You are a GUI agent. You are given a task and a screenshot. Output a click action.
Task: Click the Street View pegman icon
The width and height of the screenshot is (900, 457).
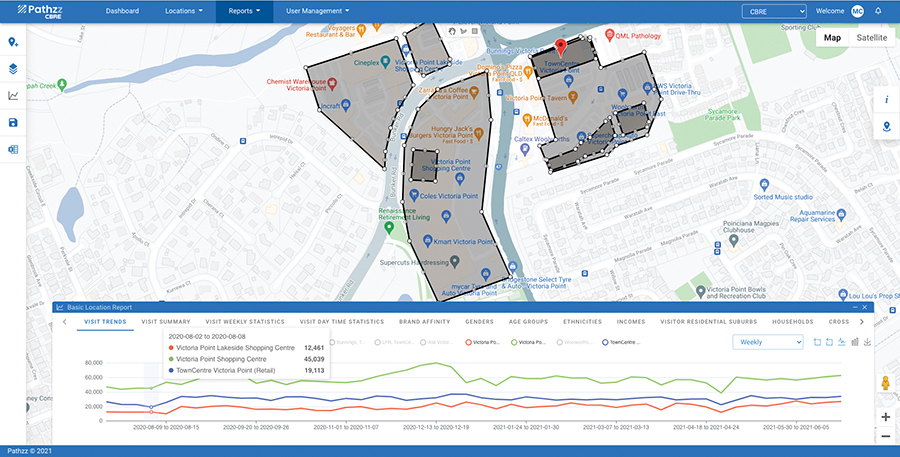click(885, 384)
